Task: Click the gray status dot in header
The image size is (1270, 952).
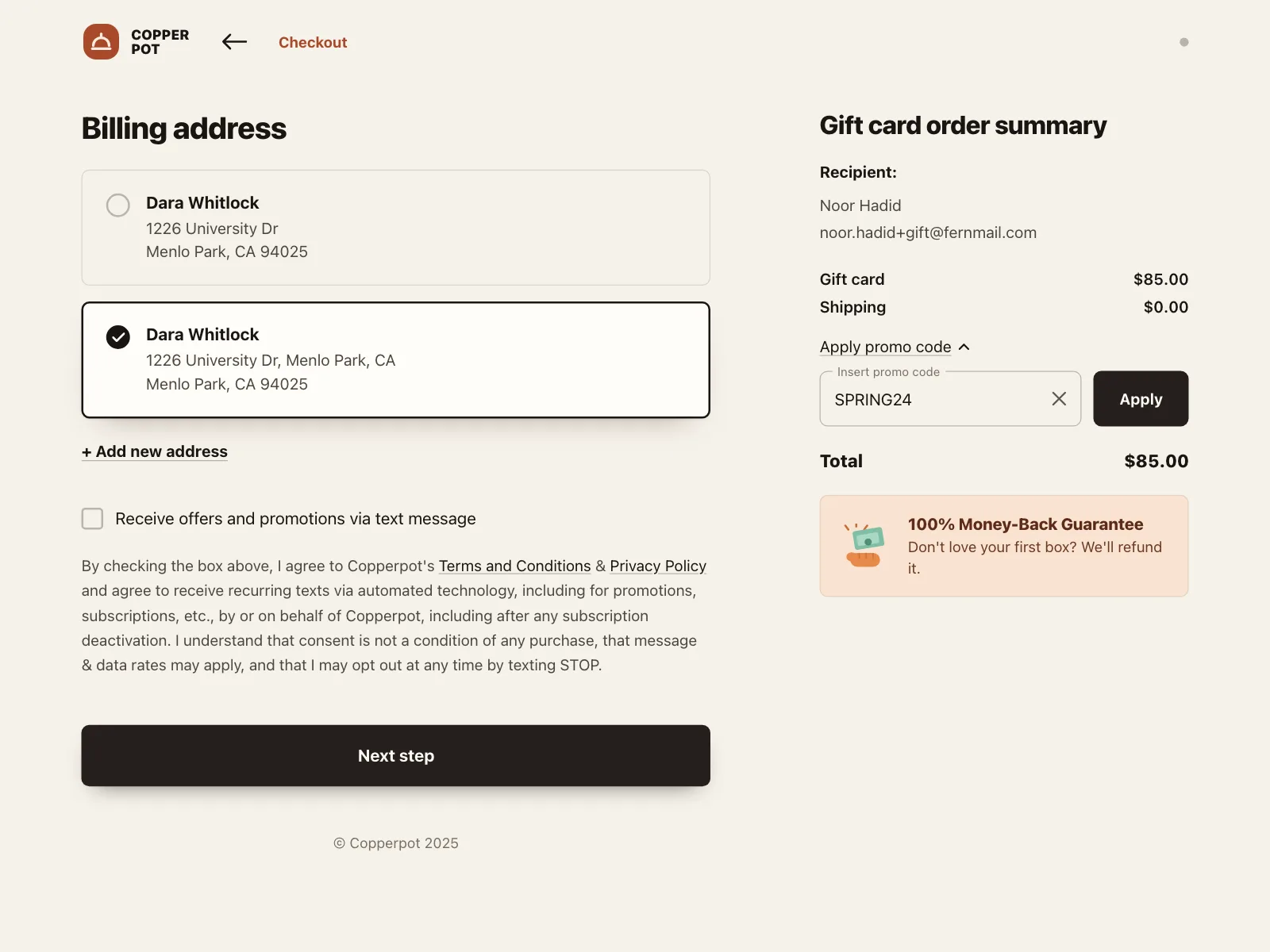Action: [x=1184, y=42]
